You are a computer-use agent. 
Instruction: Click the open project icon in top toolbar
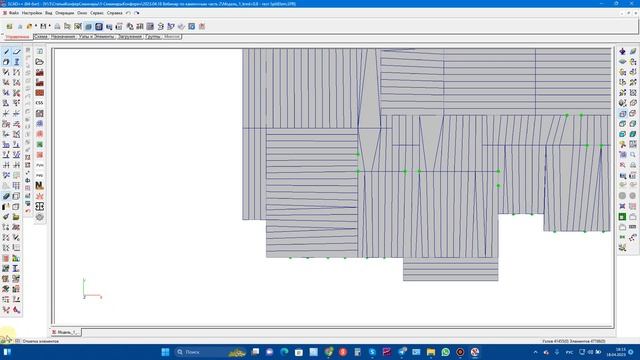pyautogui.click(x=29, y=27)
